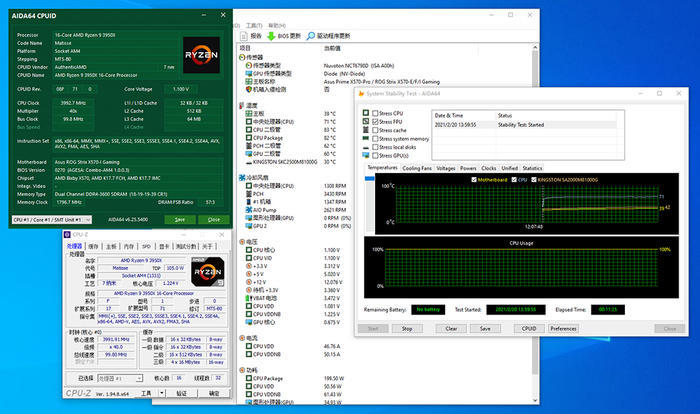Click the Preferences button
The image size is (700, 414).
(x=563, y=329)
